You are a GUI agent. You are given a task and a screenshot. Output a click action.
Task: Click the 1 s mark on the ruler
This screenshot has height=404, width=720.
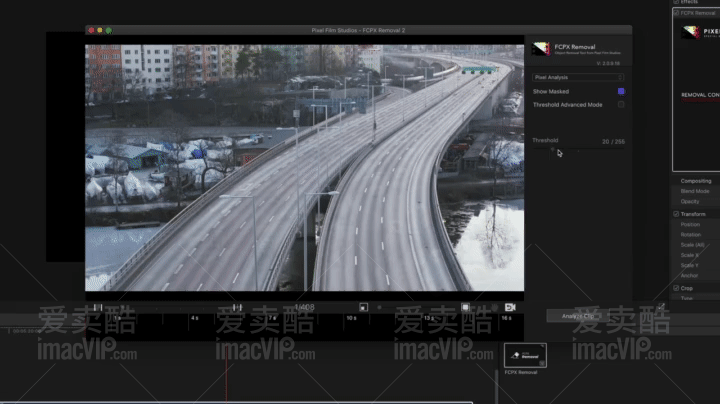[118, 318]
